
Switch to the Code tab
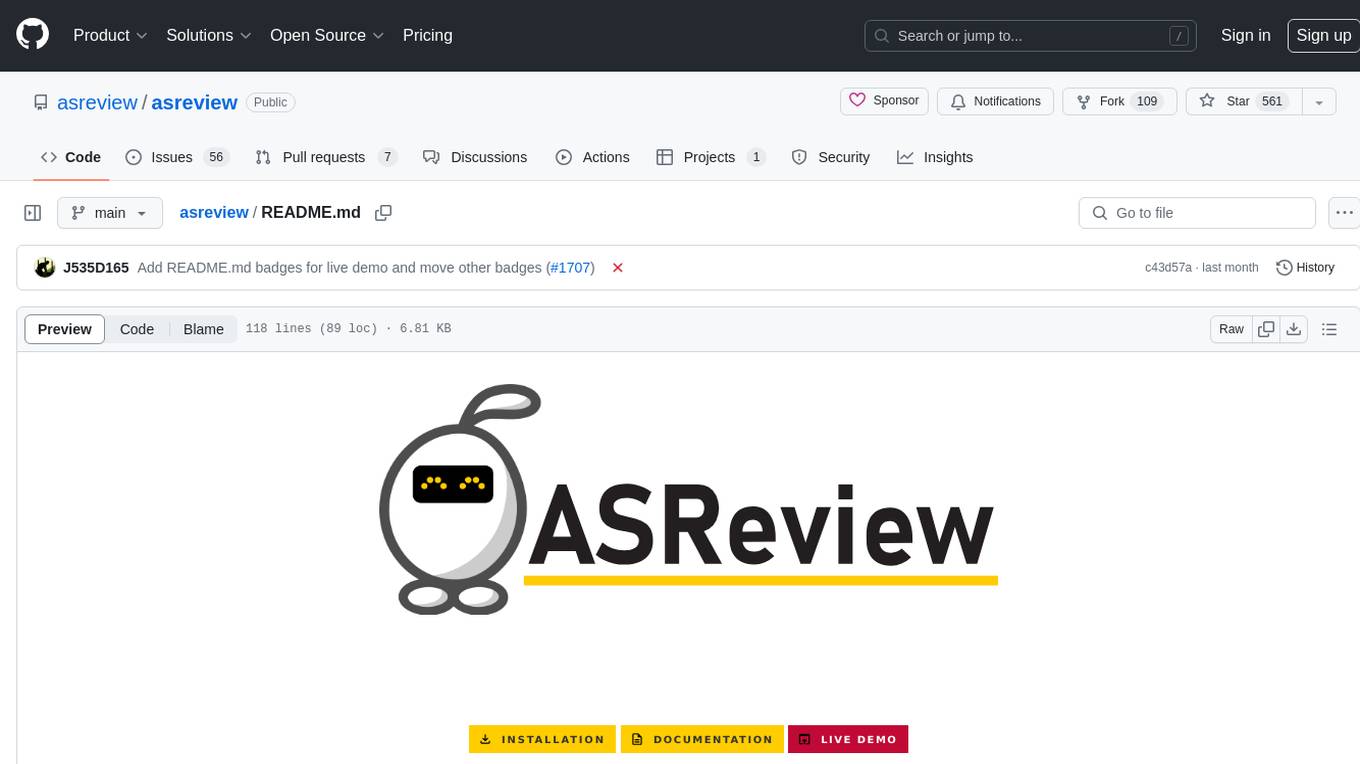click(x=70, y=157)
